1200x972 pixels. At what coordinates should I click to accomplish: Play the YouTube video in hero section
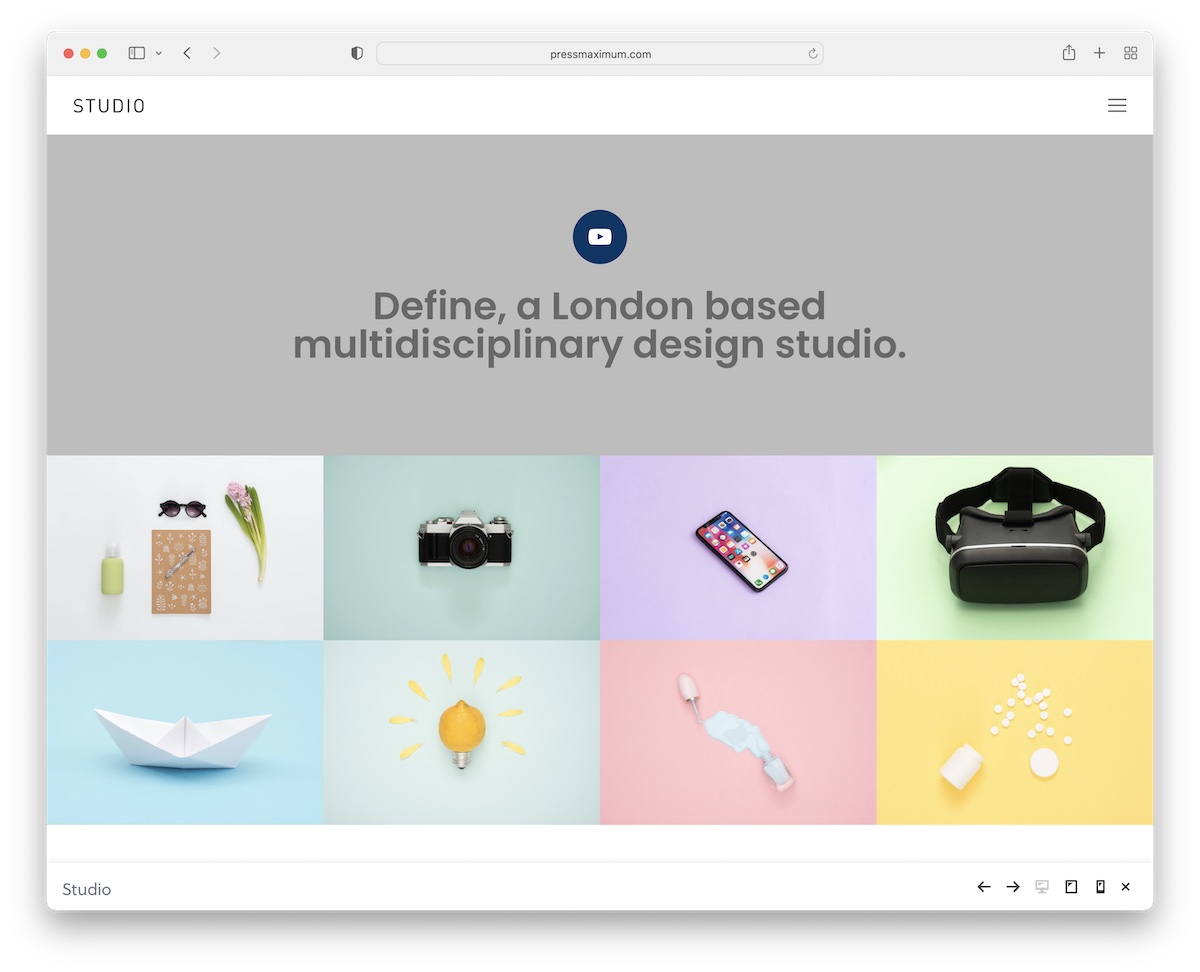(600, 237)
